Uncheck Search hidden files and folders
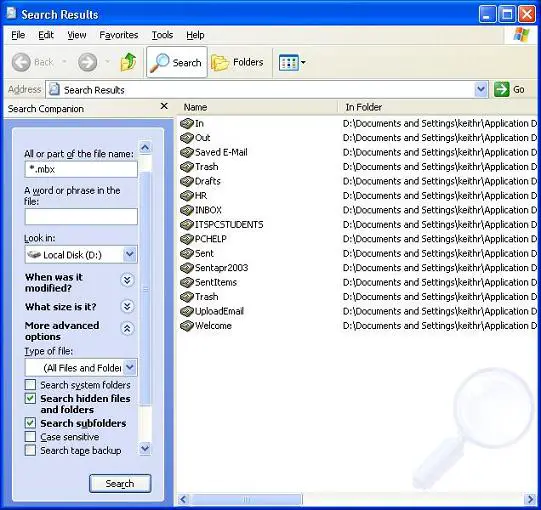The width and height of the screenshot is (541, 510). (x=30, y=398)
